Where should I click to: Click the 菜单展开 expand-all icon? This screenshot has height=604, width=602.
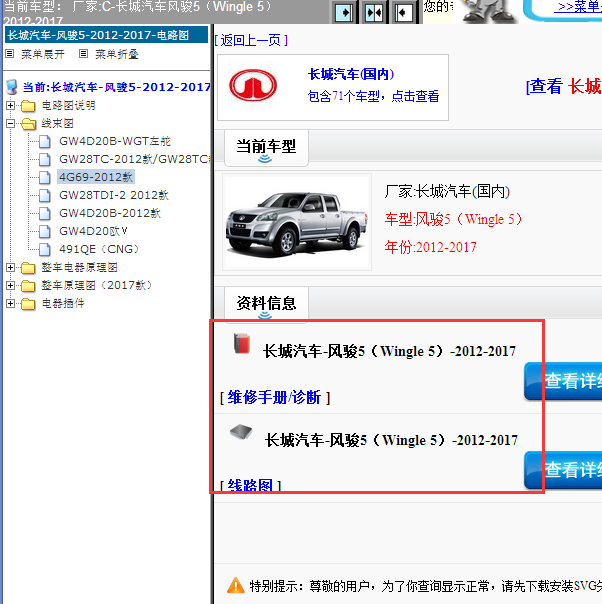click(9, 54)
